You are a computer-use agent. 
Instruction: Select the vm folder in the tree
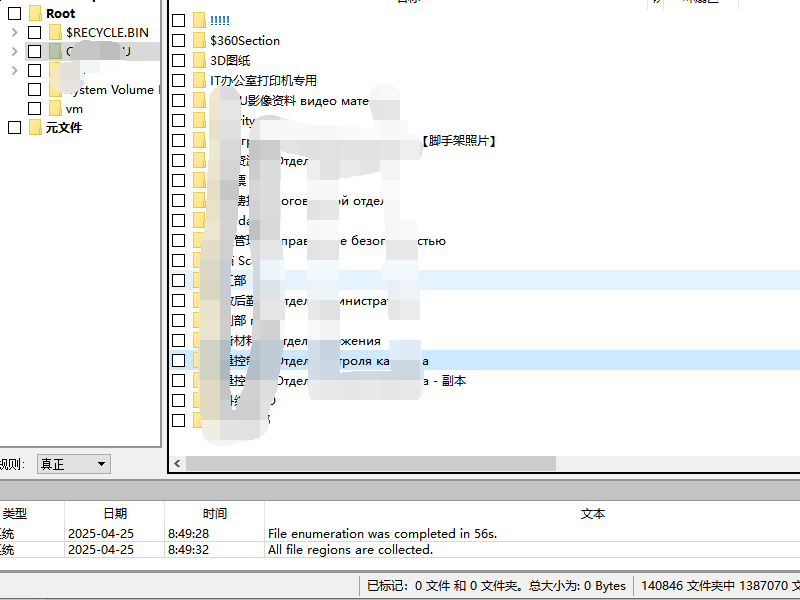click(74, 109)
